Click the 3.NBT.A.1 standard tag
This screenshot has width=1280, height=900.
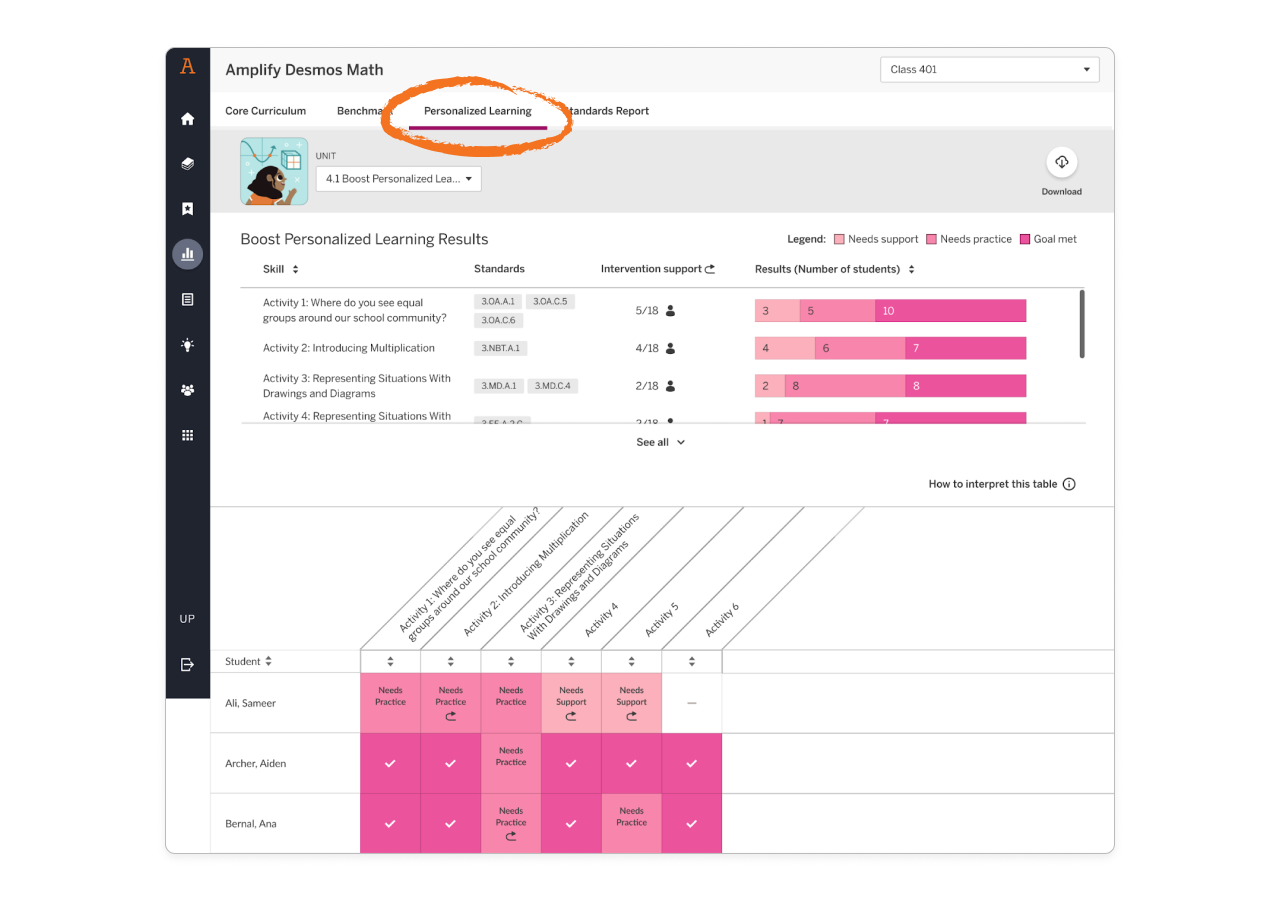click(x=500, y=348)
